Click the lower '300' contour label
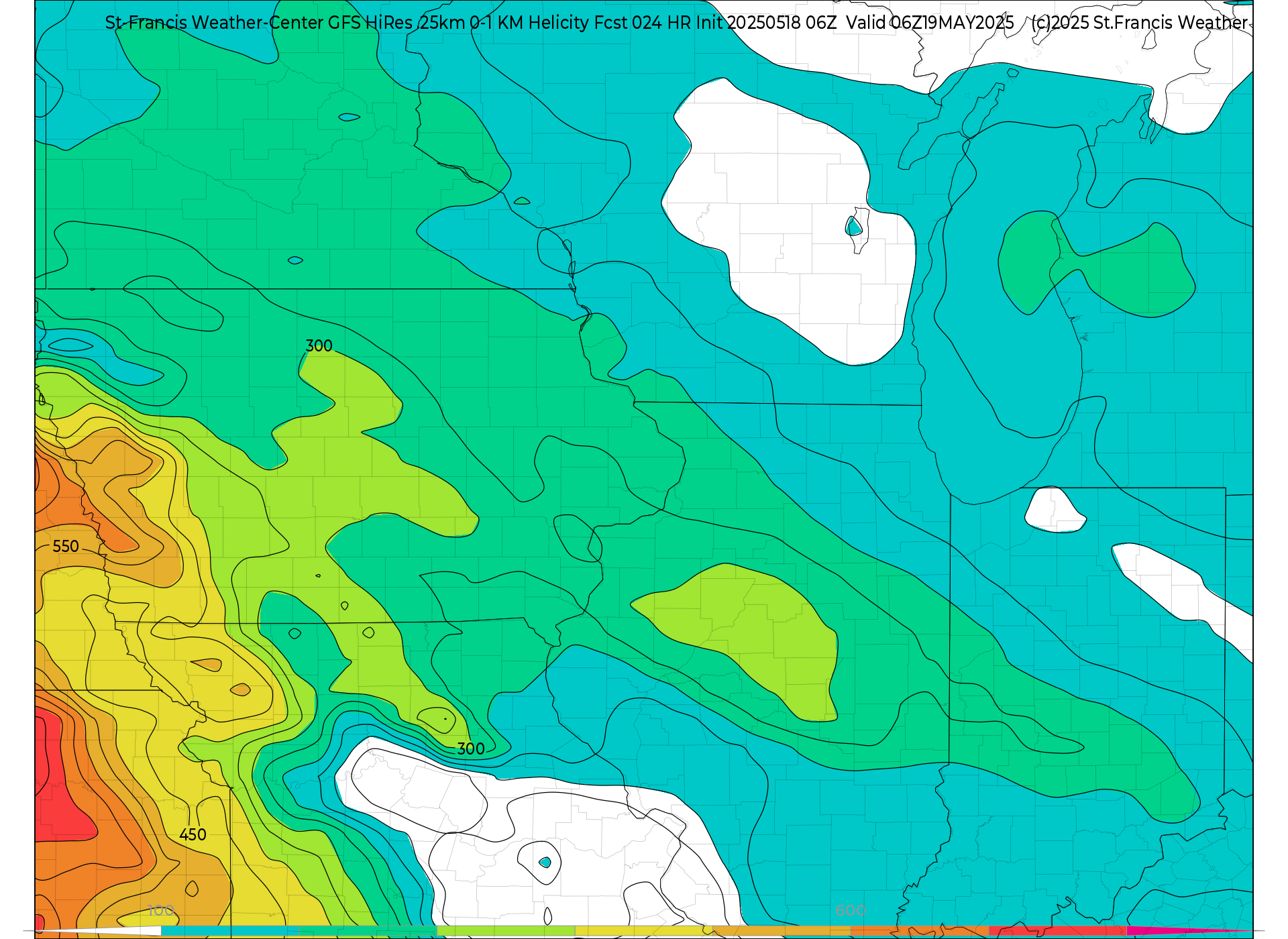1288x939 pixels. [471, 749]
